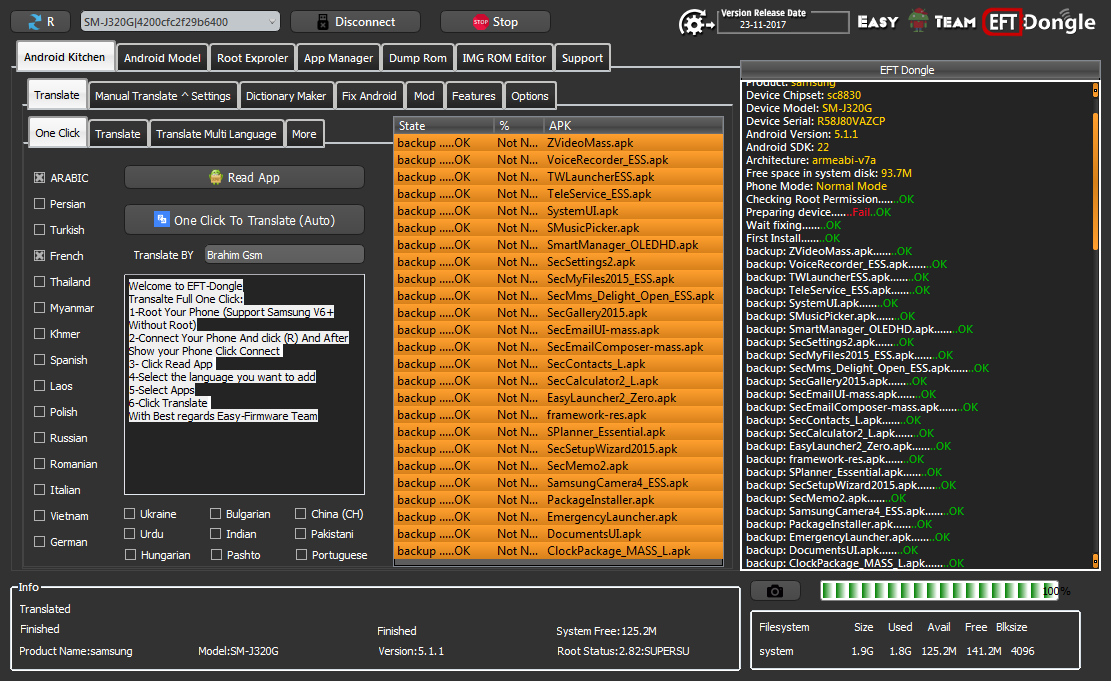1111x681 pixels.
Task: Open the App Manager tab
Action: click(338, 58)
